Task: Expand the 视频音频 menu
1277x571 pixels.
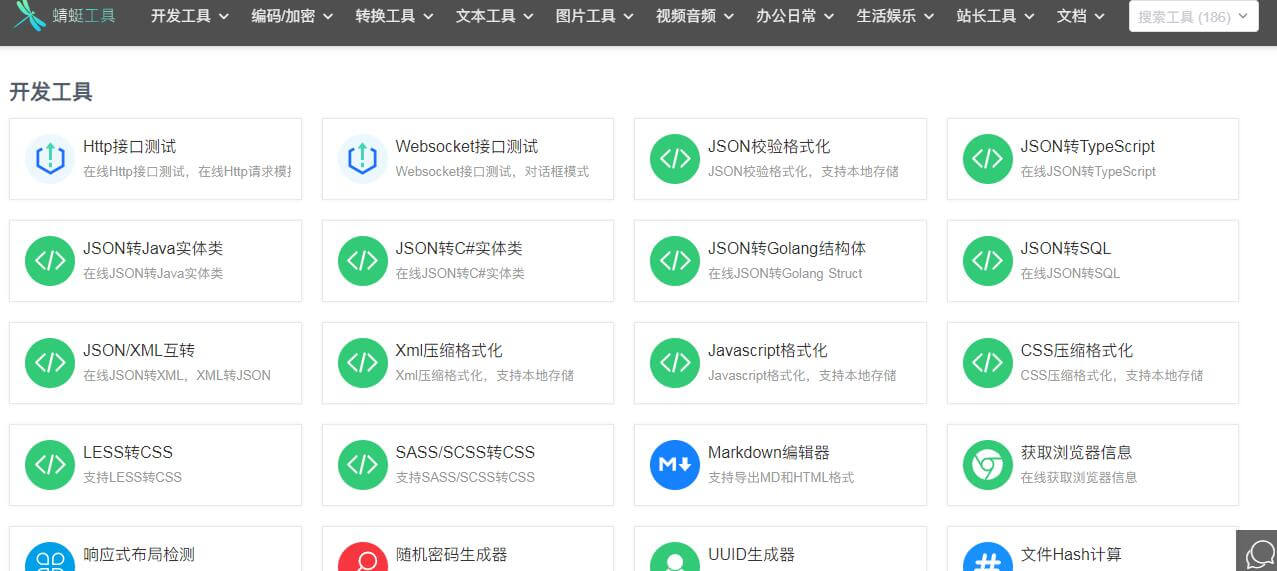Action: click(x=695, y=16)
